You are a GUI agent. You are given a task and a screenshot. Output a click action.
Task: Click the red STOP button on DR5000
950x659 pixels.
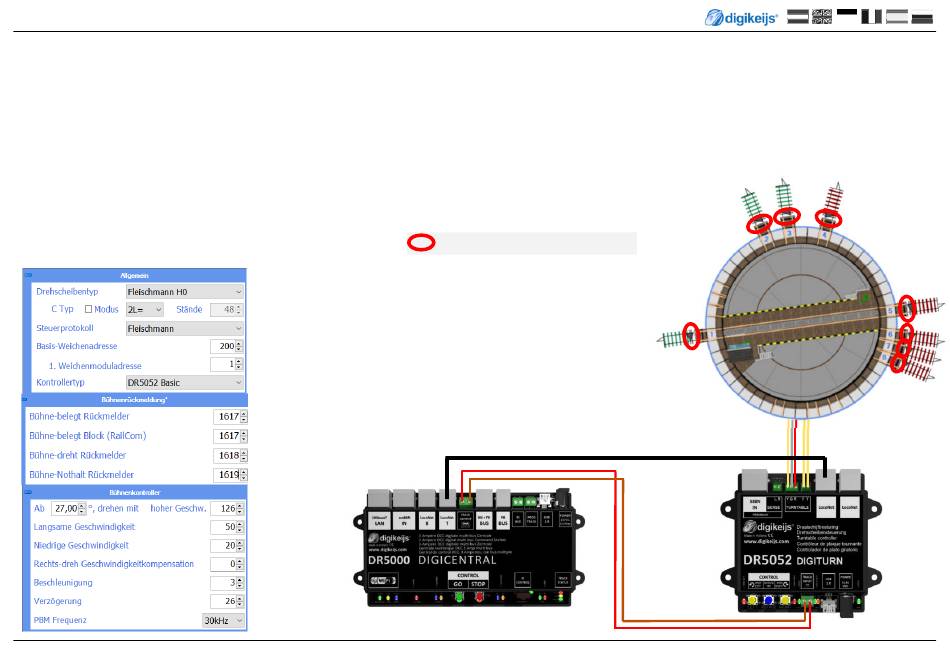(478, 599)
